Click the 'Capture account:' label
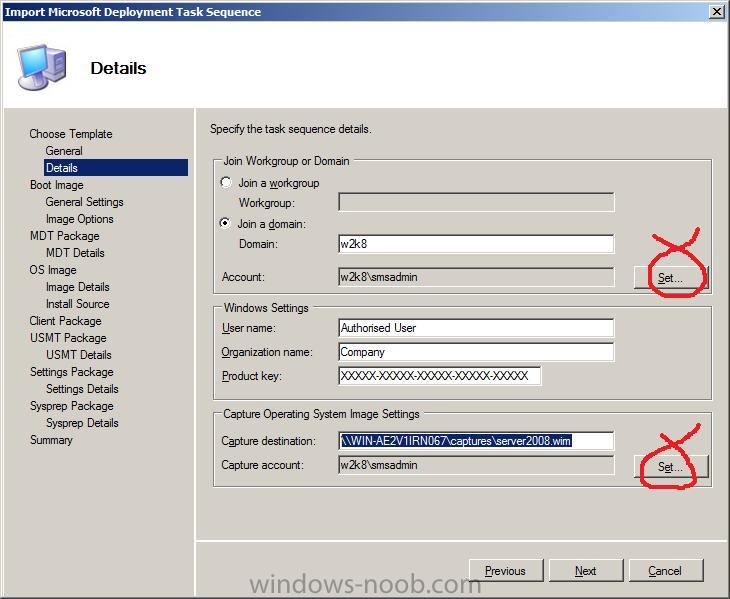This screenshot has height=599, width=730. tap(263, 465)
